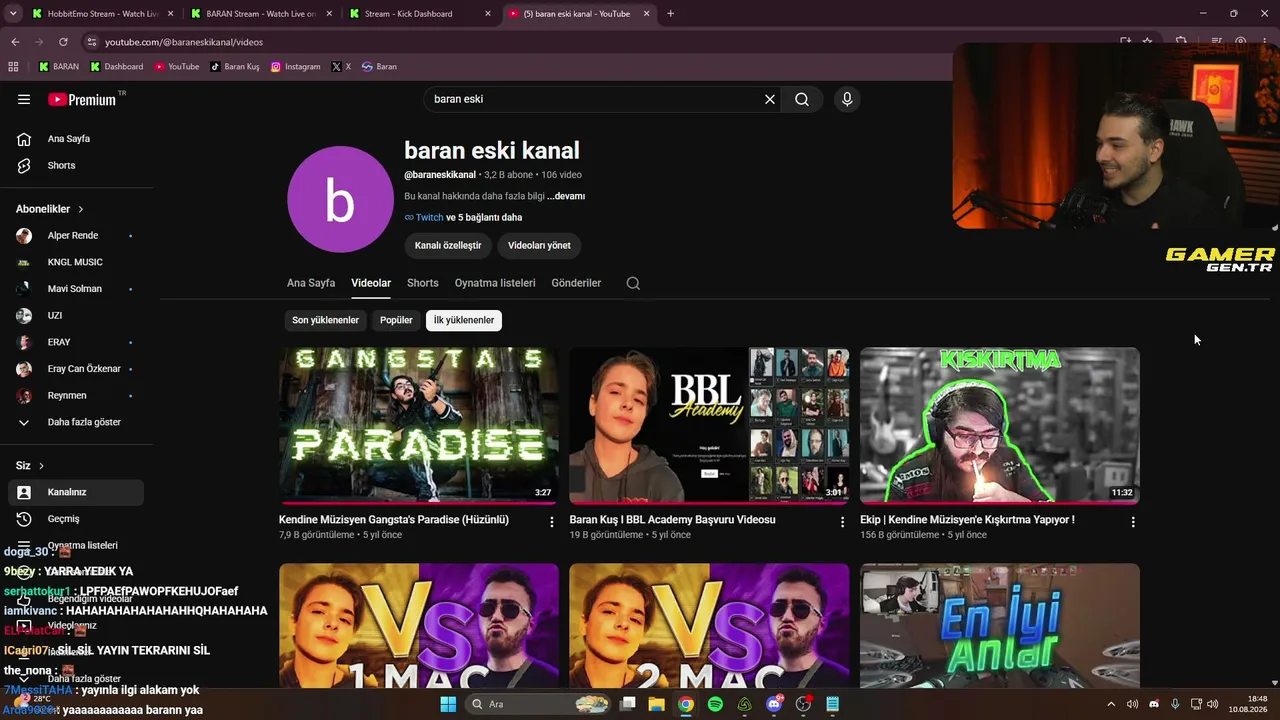Show hidden system tray icons
The height and width of the screenshot is (720, 1280).
[1110, 704]
